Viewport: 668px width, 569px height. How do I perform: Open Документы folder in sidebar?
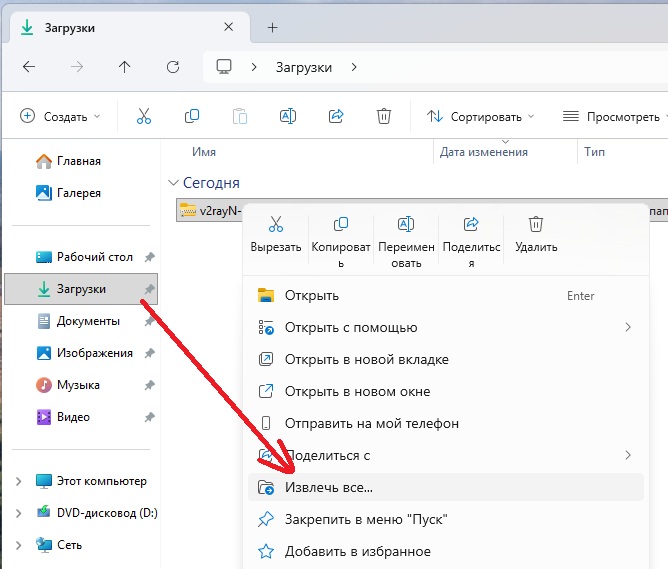click(88, 321)
